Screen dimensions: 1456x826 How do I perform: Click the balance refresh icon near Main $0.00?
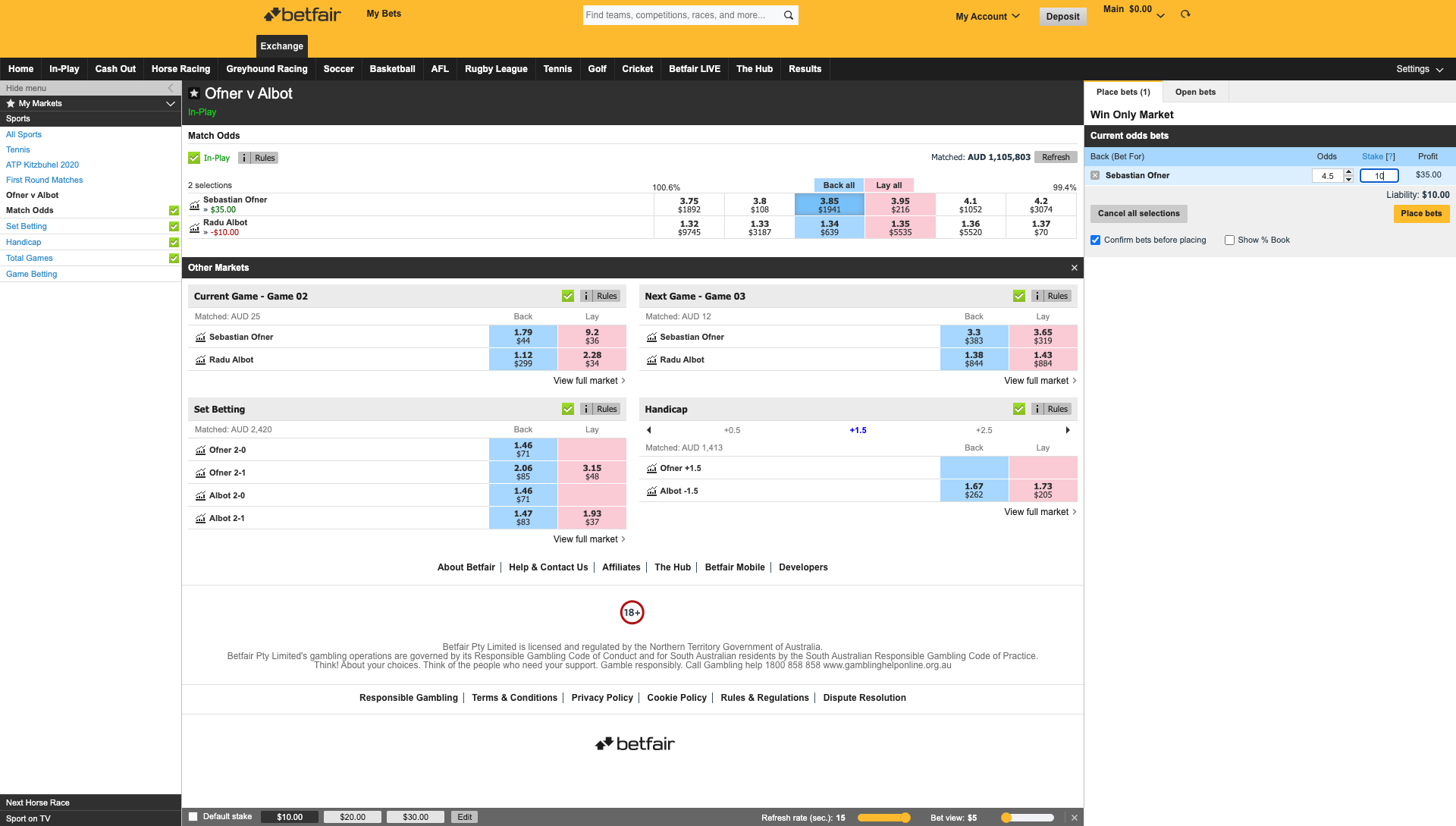pos(1185,14)
